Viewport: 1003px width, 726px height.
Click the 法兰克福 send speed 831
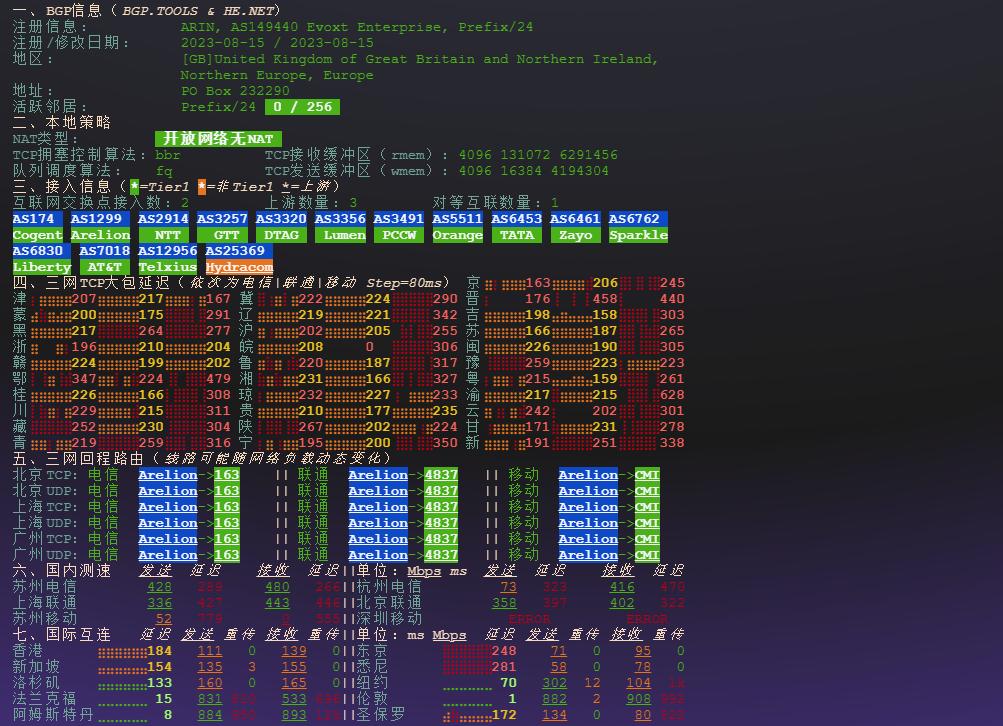(x=210, y=699)
